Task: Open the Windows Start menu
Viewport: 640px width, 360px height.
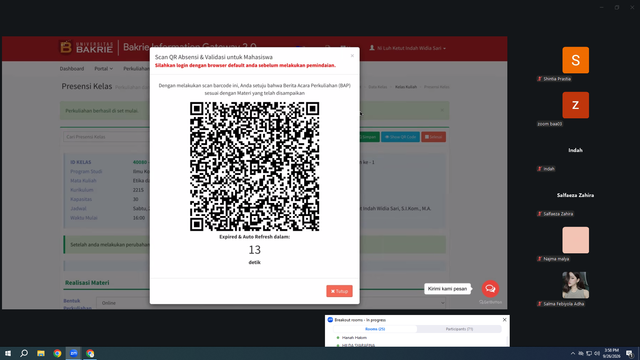Action: click(8, 353)
